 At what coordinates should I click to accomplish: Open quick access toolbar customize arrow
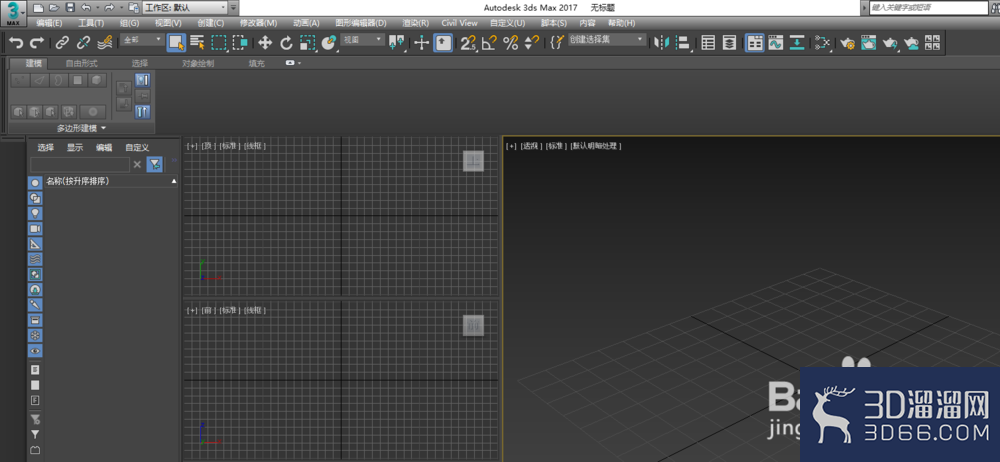pyautogui.click(x=233, y=8)
